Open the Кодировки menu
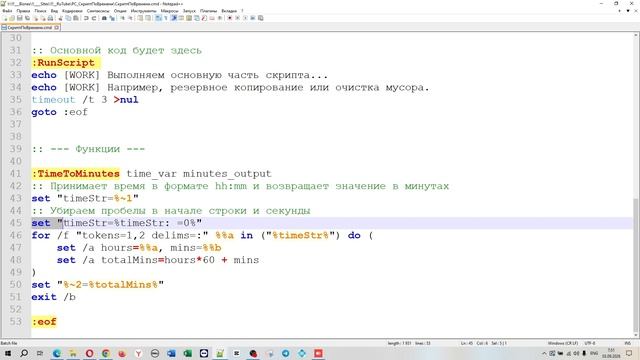Image resolution: width=640 pixels, height=360 pixels. (72, 11)
